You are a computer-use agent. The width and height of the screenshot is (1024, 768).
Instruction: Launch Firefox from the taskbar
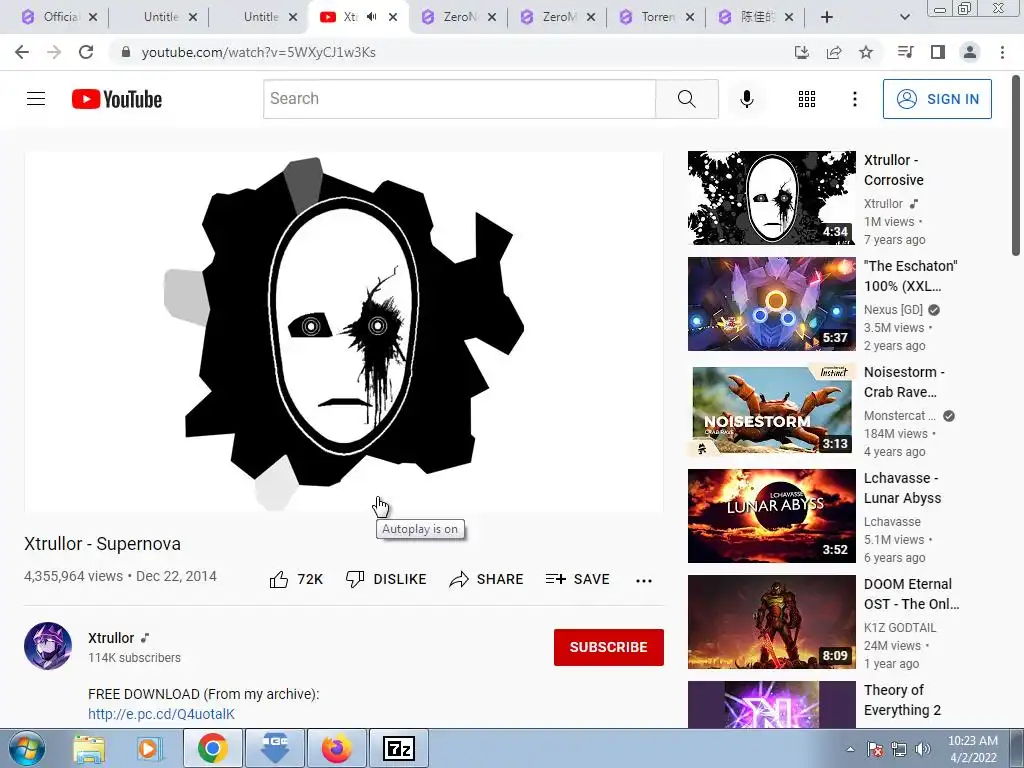(x=336, y=748)
